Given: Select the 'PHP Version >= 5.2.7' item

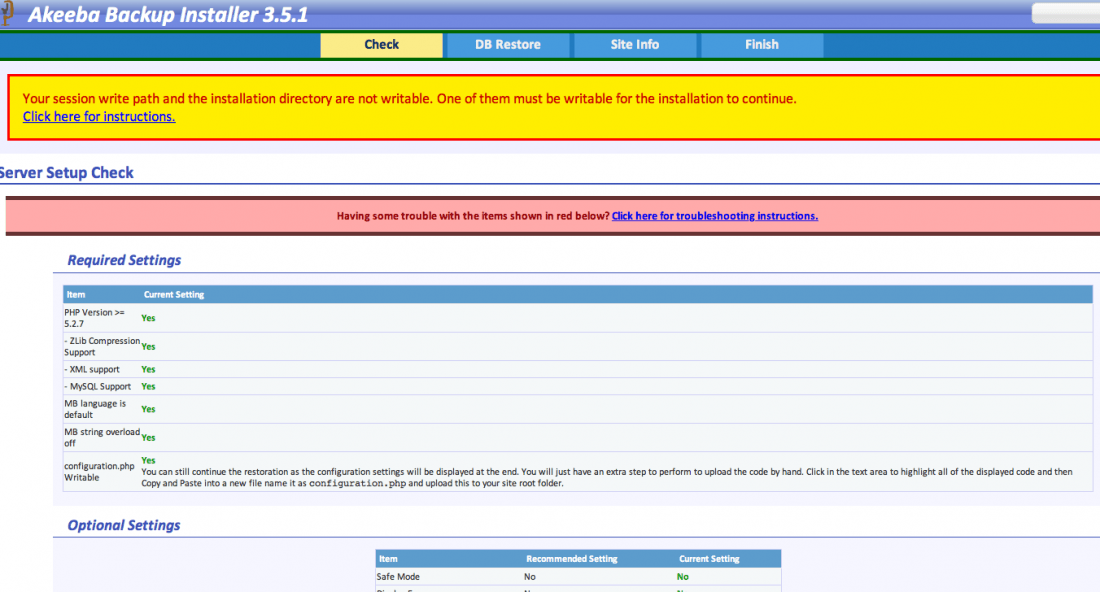Looking at the screenshot, I should (94, 318).
